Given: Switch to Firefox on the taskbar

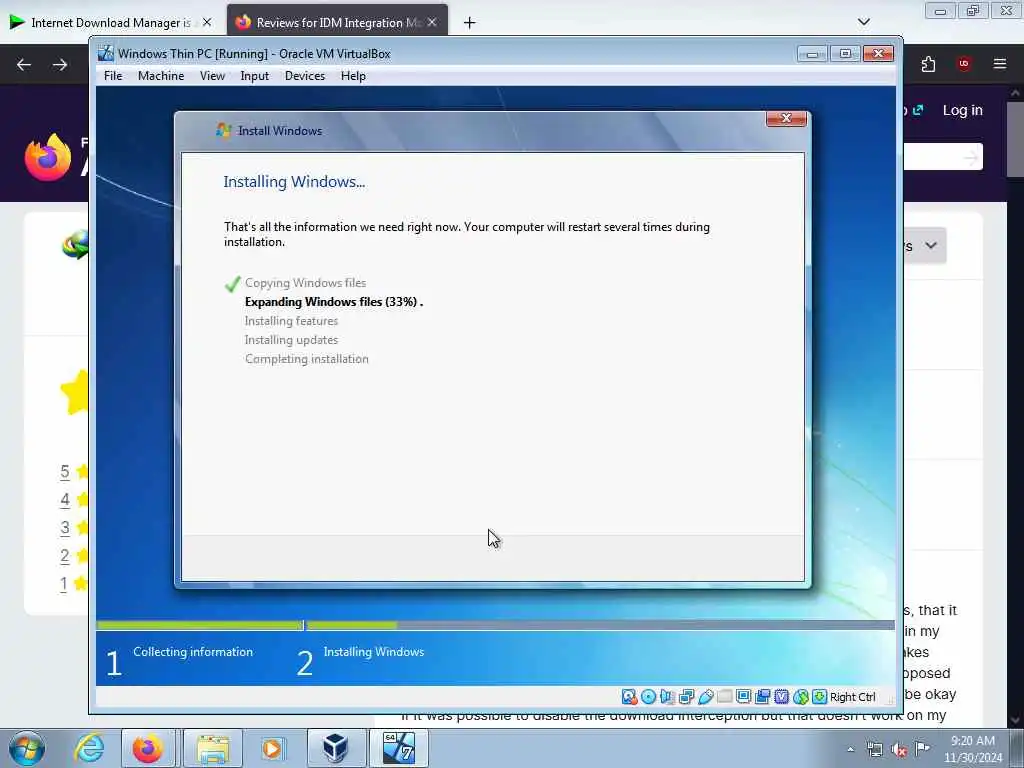Looking at the screenshot, I should pyautogui.click(x=148, y=748).
